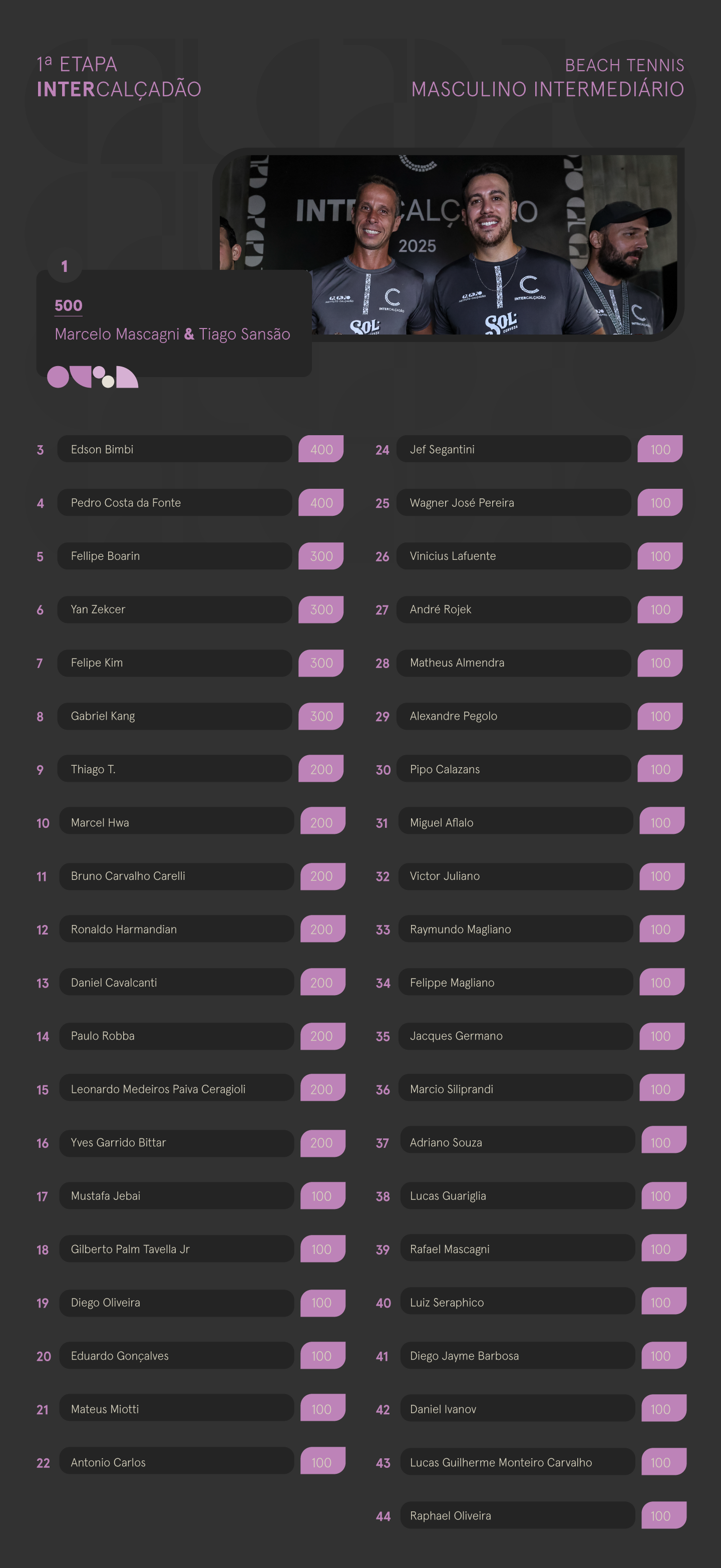The image size is (721, 1568).
Task: Select Jef Segantini name bar
Action: (x=514, y=449)
